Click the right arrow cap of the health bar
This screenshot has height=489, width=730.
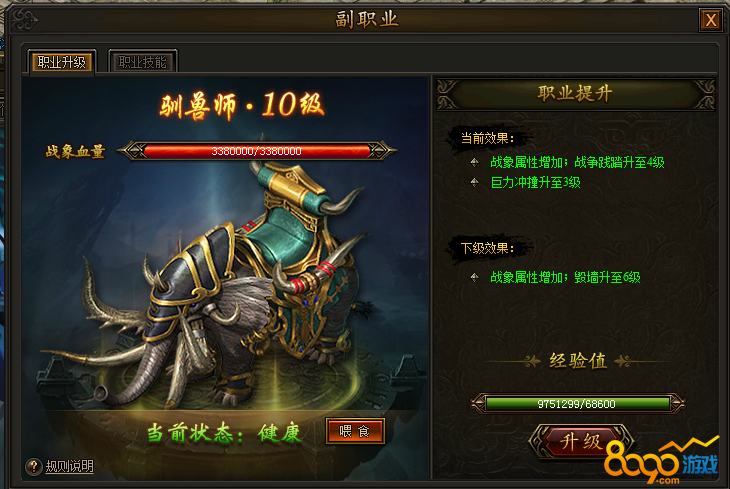coord(383,150)
